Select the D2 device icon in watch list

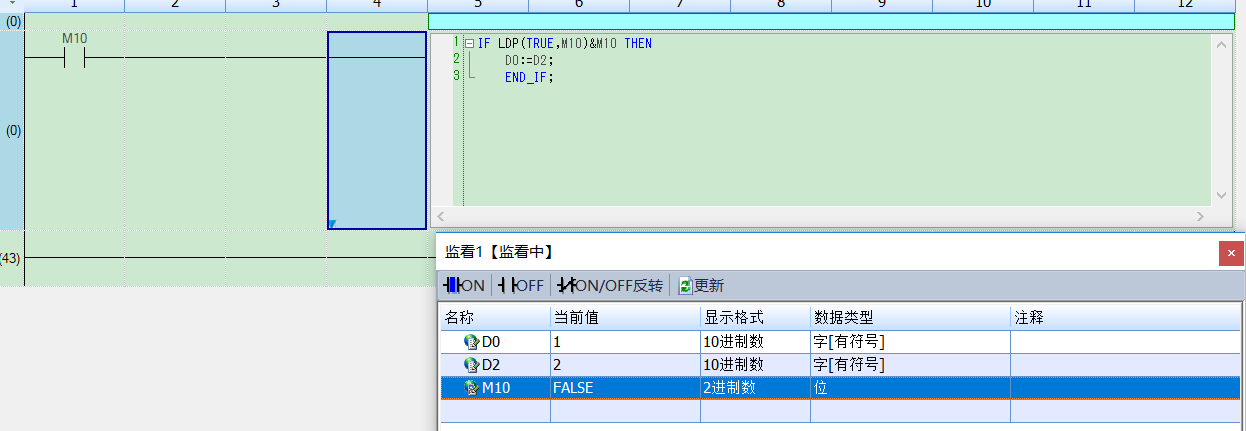coord(472,365)
